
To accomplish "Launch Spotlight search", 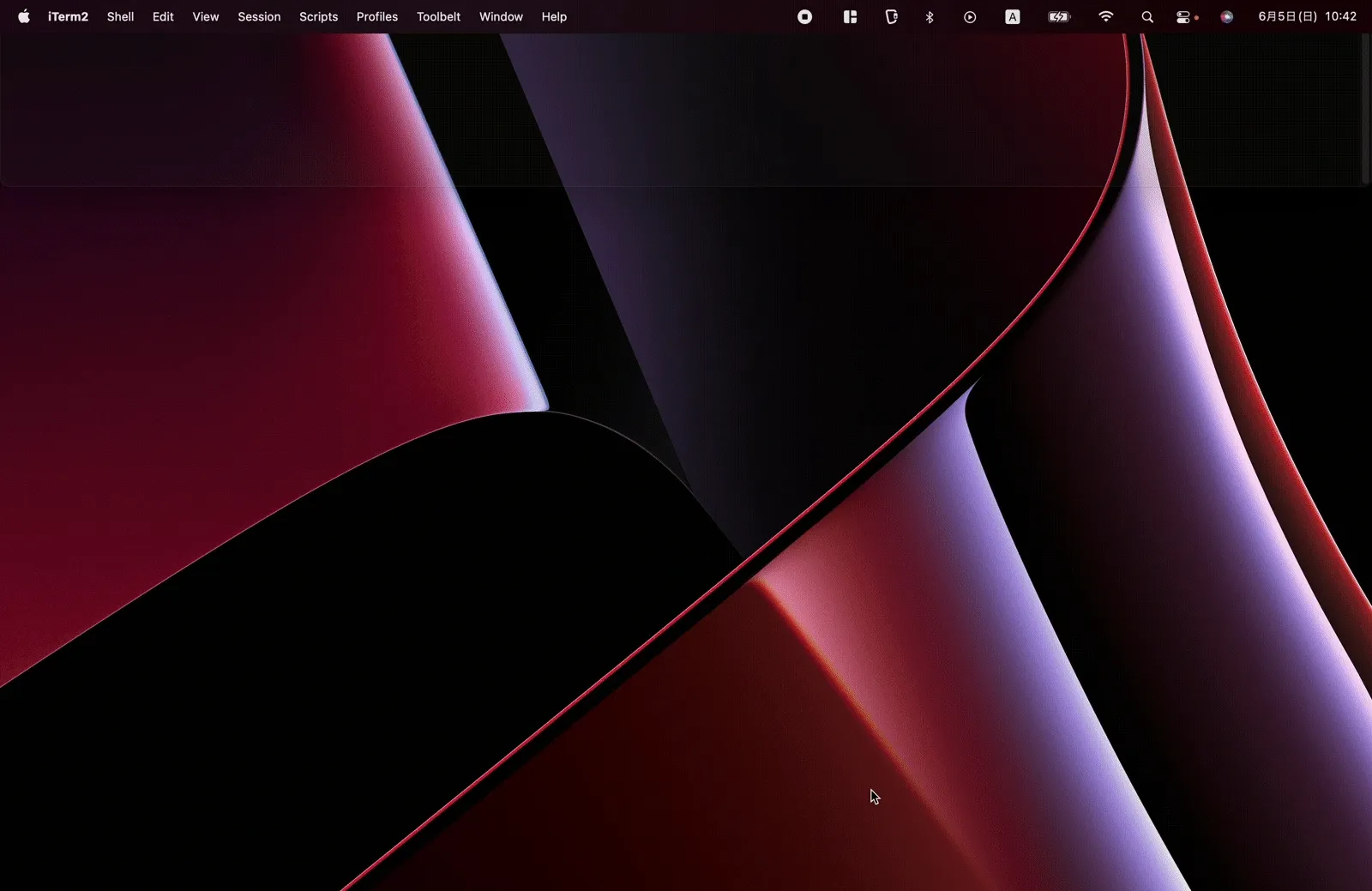I will (1147, 16).
